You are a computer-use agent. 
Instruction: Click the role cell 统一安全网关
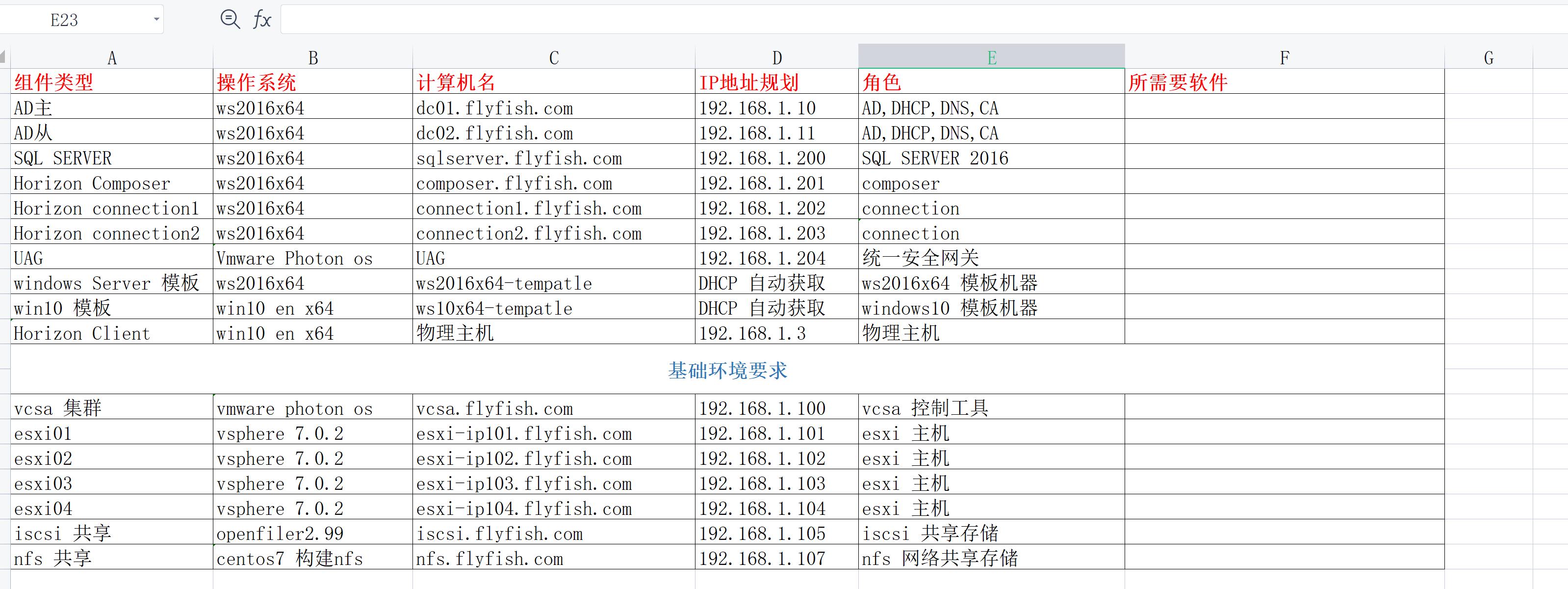coord(992,256)
